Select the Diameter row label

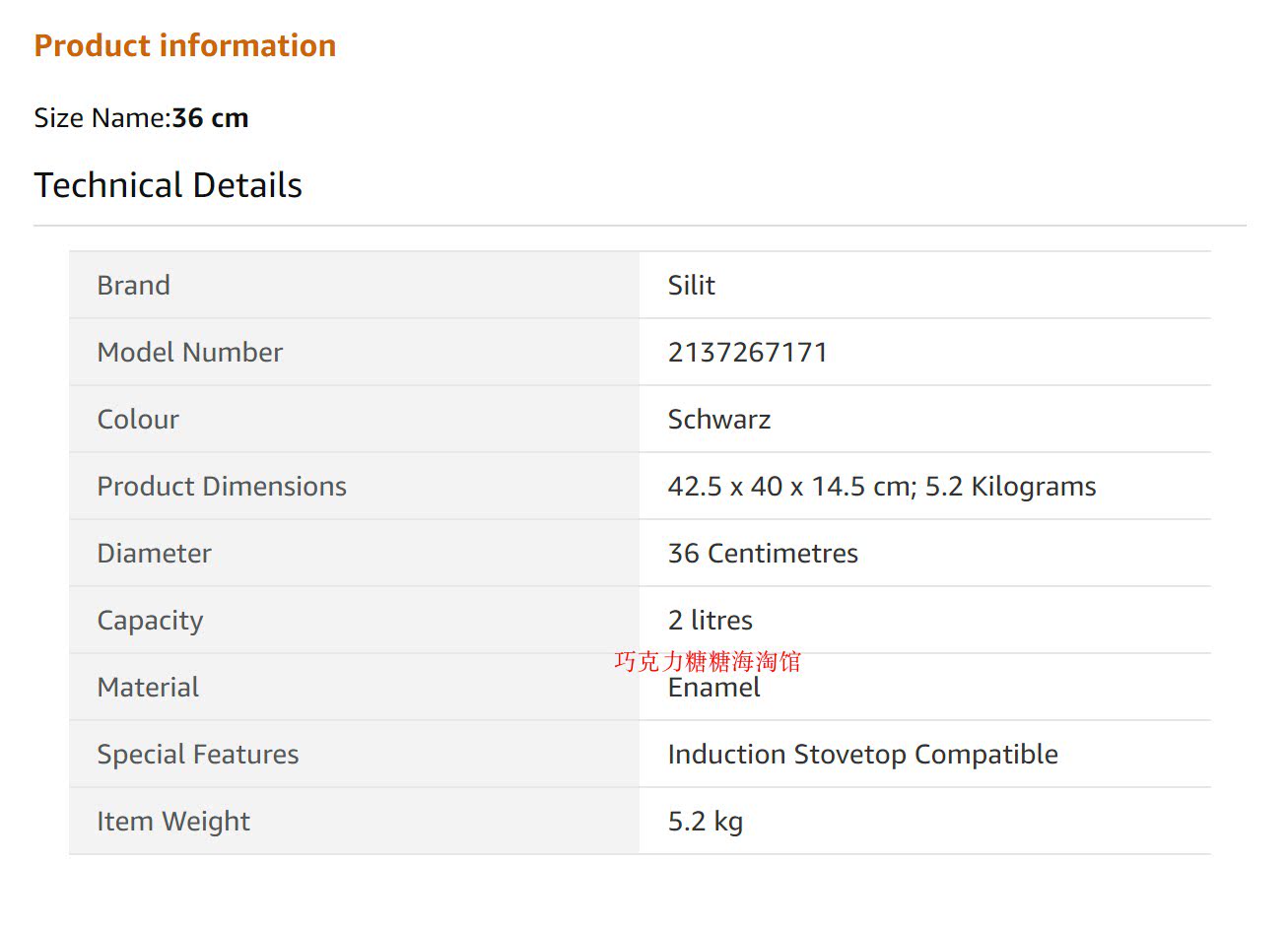[154, 554]
